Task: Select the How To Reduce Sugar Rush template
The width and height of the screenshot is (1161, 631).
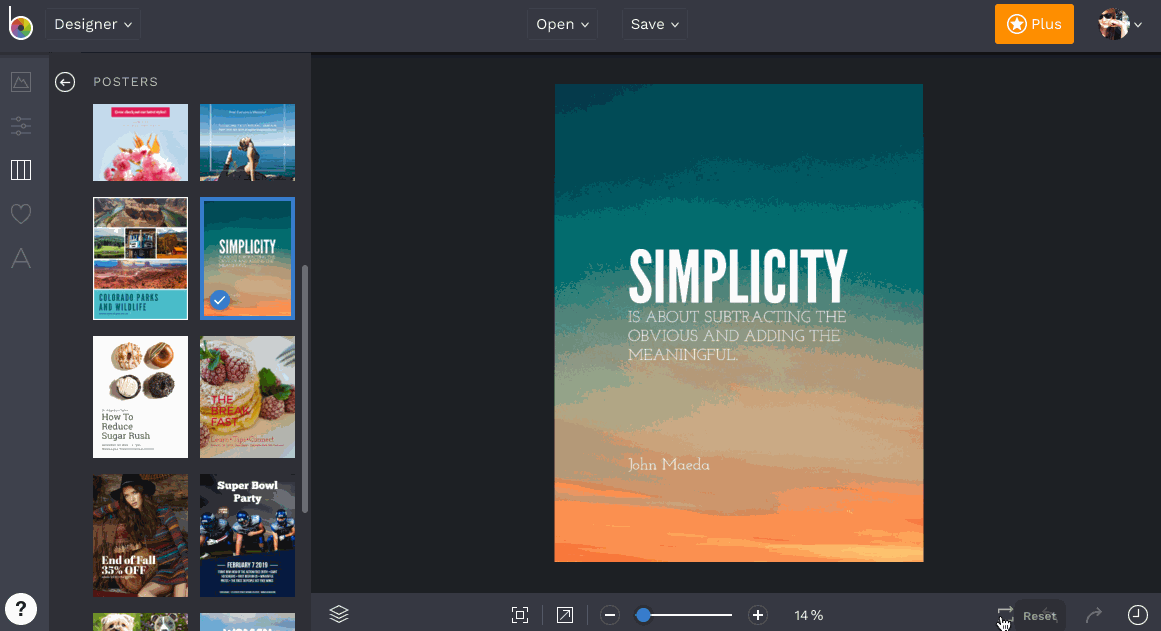Action: [x=140, y=397]
